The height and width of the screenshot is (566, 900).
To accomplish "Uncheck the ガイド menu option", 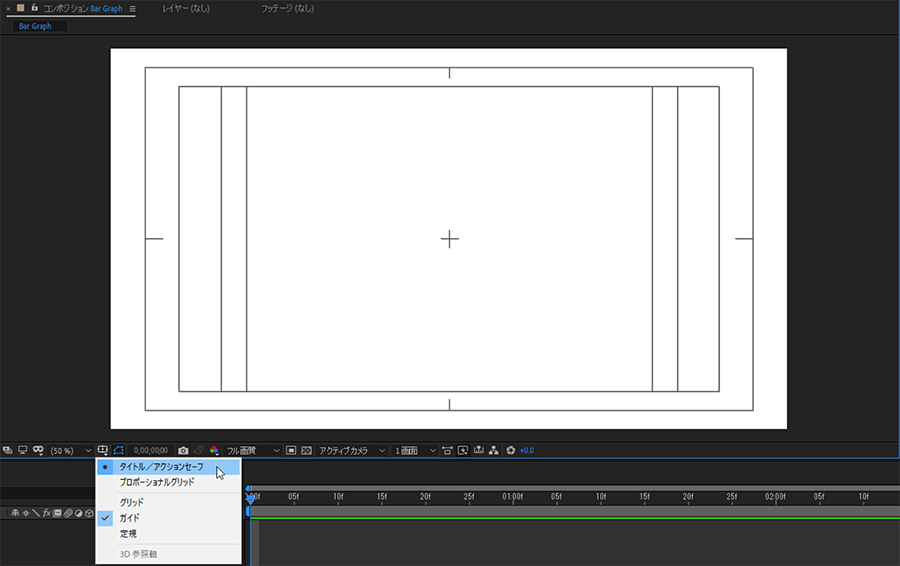I will pyautogui.click(x=130, y=518).
